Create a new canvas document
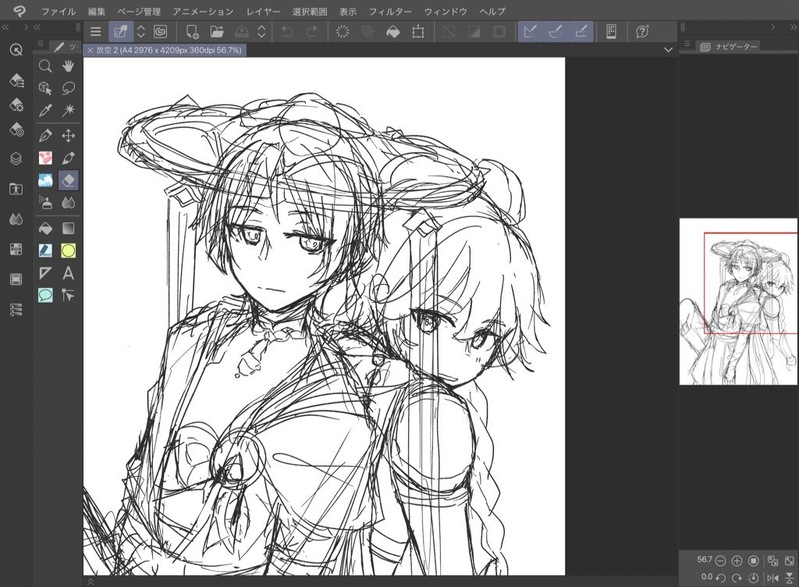Screen dimensions: 799x587 pyautogui.click(x=192, y=32)
